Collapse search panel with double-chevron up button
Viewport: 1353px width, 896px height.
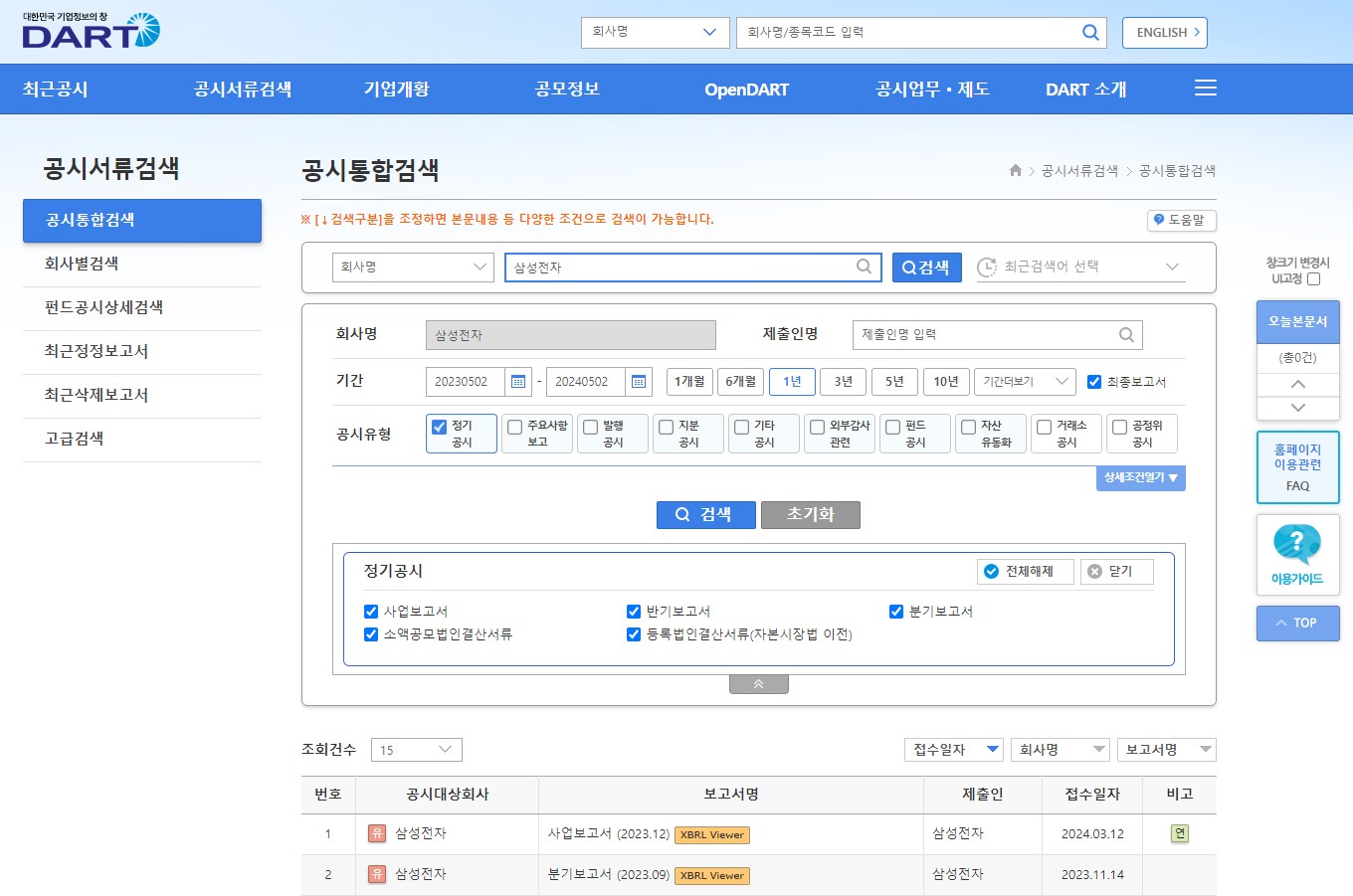[x=759, y=684]
